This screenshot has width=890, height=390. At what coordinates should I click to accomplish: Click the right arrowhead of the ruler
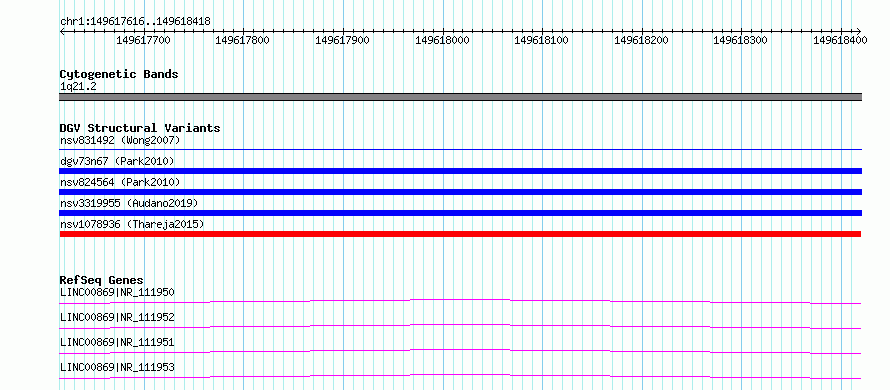click(859, 31)
